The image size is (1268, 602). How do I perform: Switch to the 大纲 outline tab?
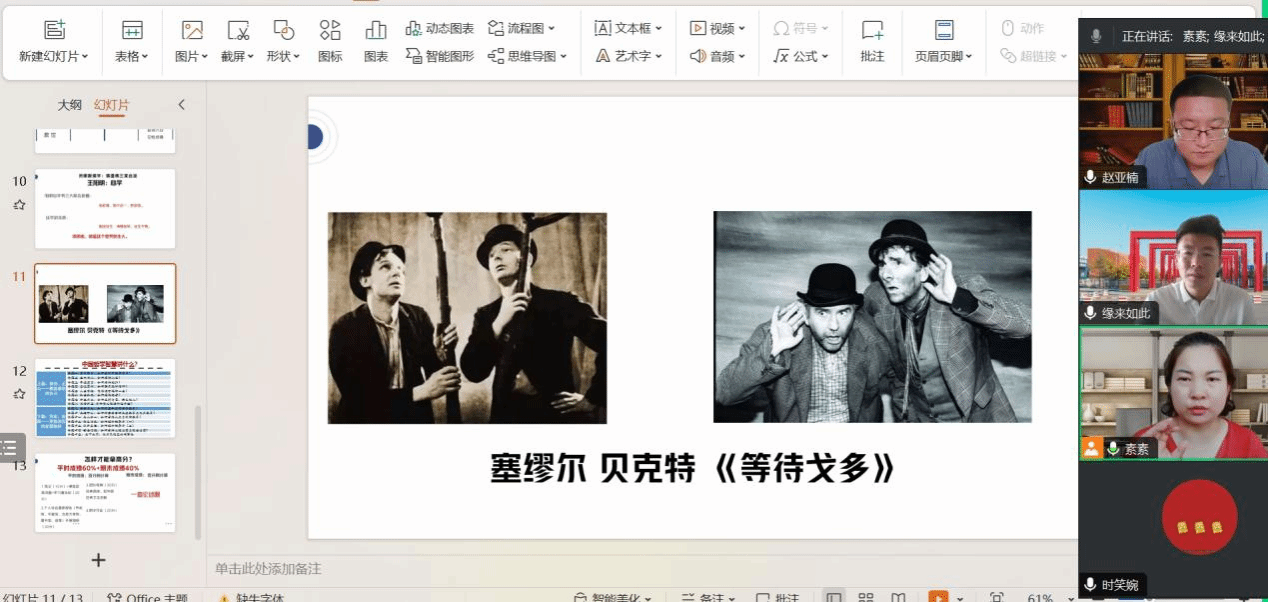point(69,105)
